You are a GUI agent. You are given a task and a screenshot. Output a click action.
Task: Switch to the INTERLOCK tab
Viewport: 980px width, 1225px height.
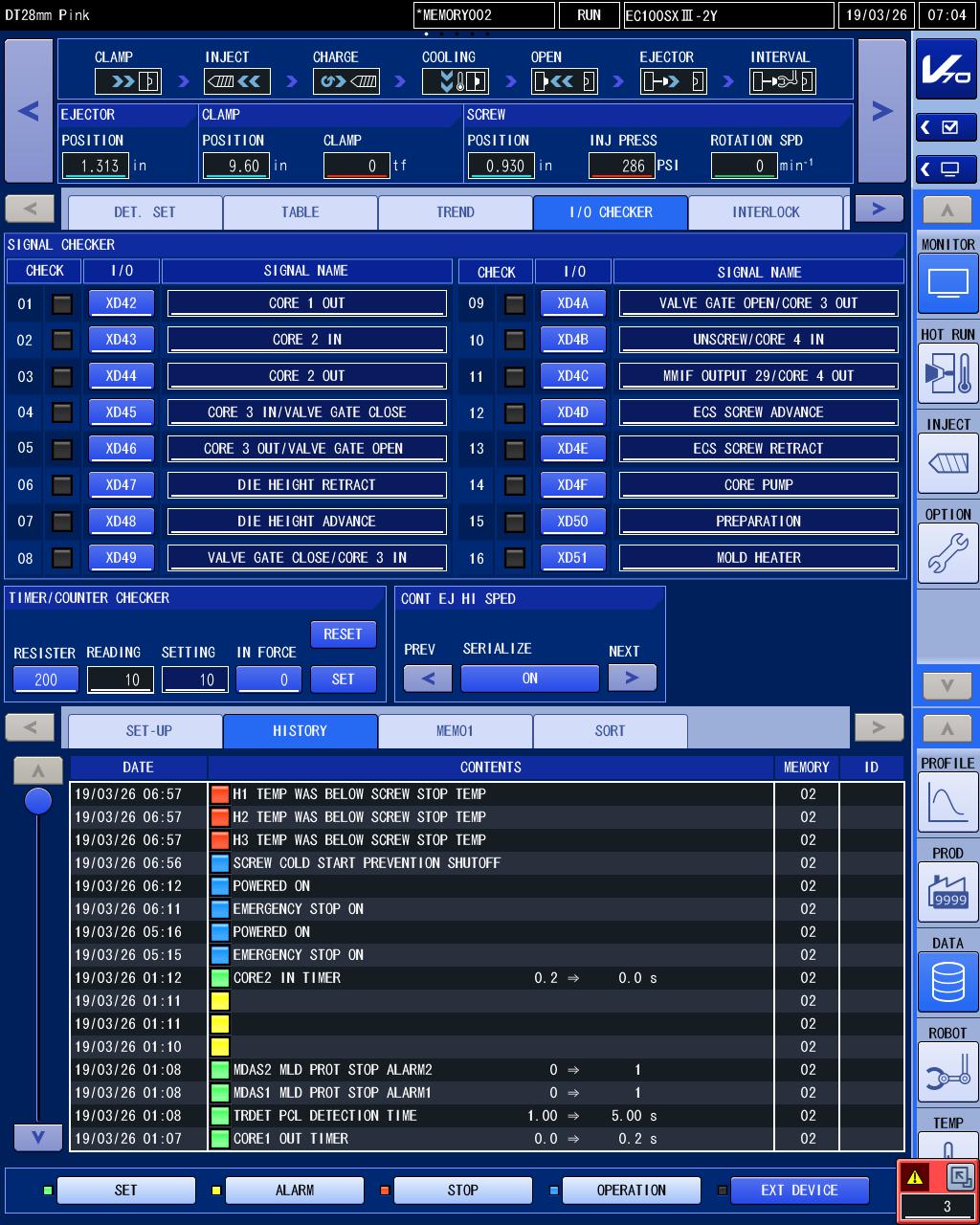click(x=766, y=212)
